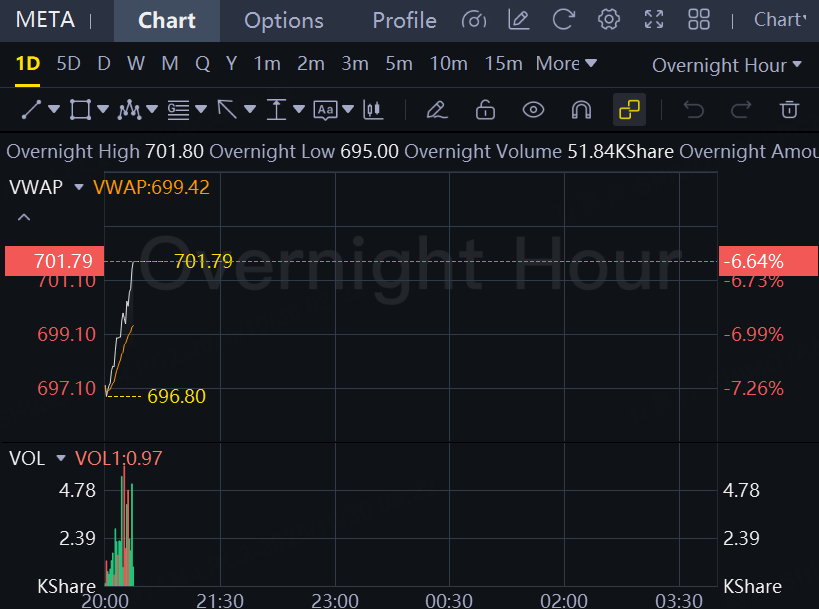Select the 5D timeframe

tap(68, 64)
